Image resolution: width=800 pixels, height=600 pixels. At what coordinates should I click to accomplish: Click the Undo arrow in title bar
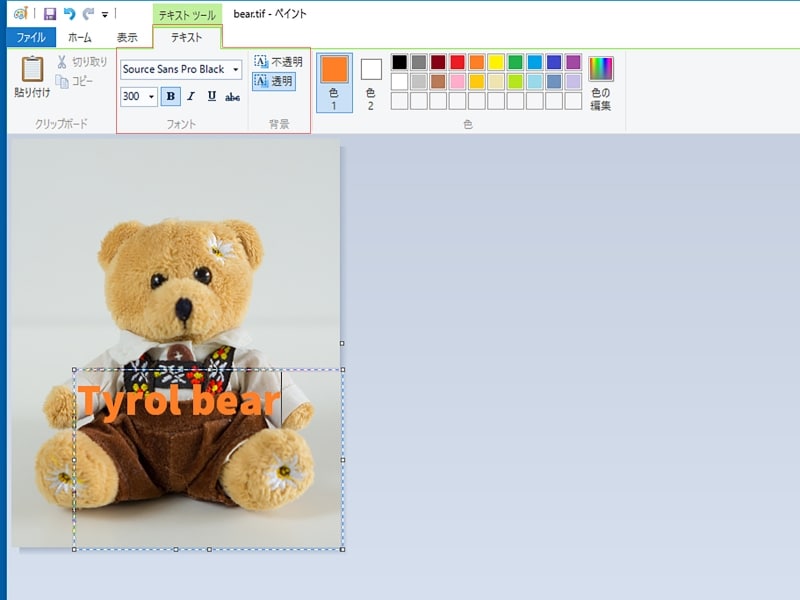[x=69, y=14]
